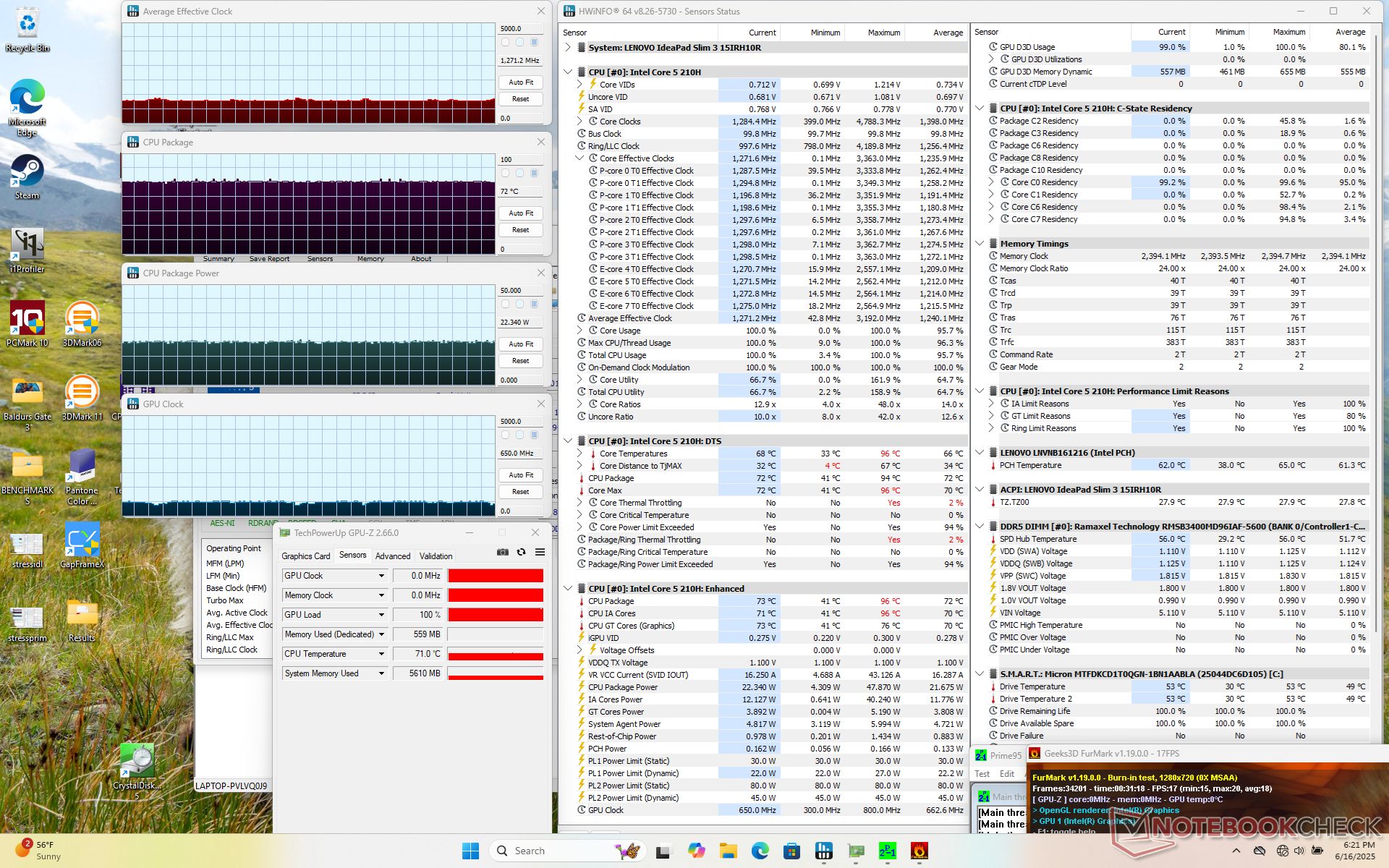Collapse the Memory Timings section
This screenshot has height=868, width=1389.
coord(980,244)
